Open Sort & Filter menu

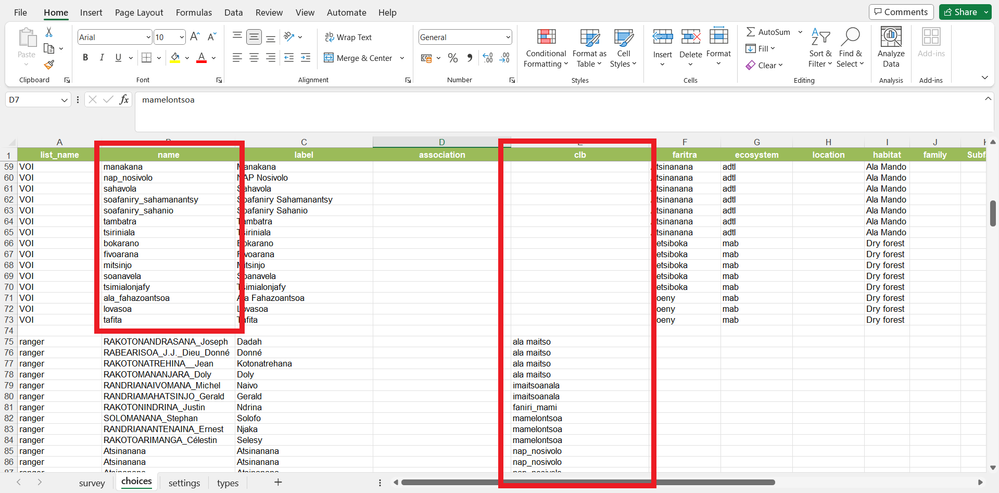(821, 48)
